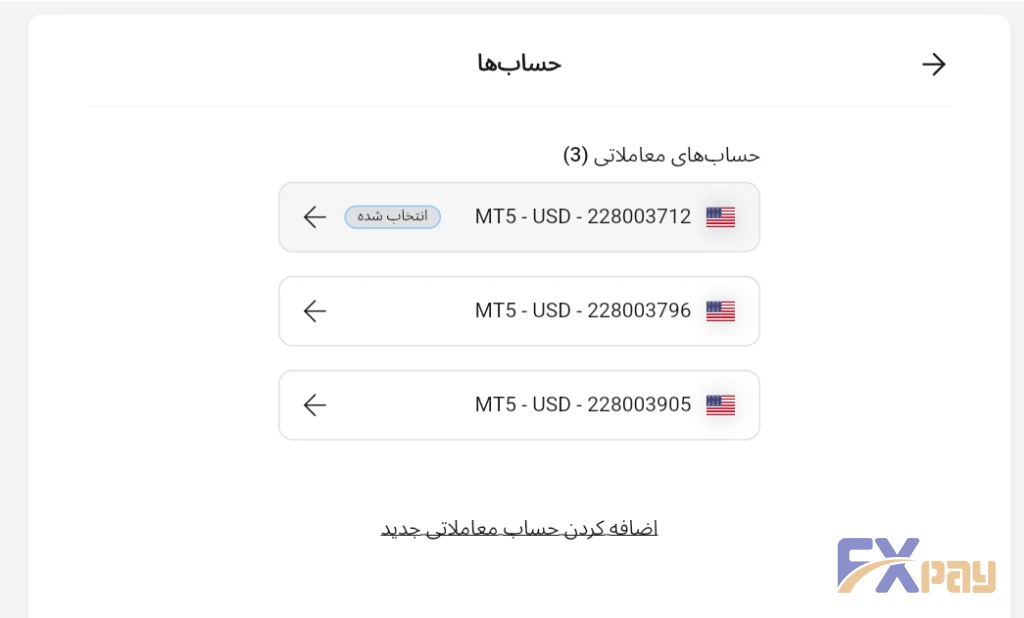1024x618 pixels.
Task: Click the "MT5" label in the first account row
Action: [496, 217]
